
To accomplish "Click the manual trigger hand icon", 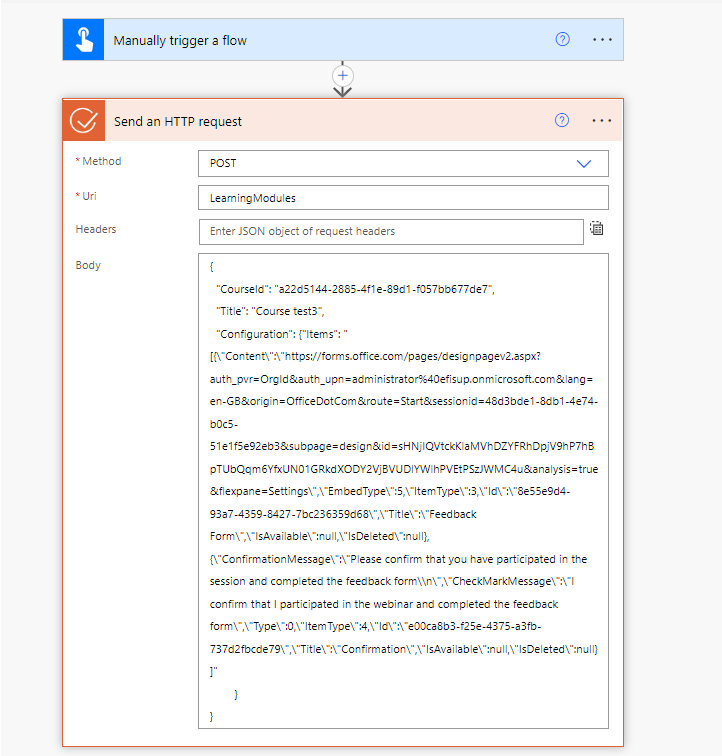I will click(x=84, y=41).
